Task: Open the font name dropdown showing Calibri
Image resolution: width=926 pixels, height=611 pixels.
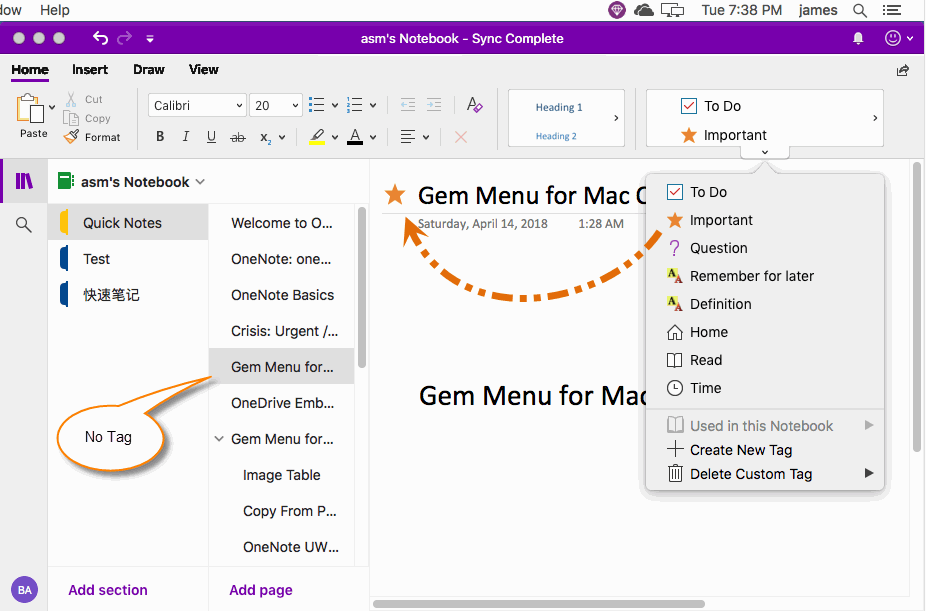Action: 197,106
